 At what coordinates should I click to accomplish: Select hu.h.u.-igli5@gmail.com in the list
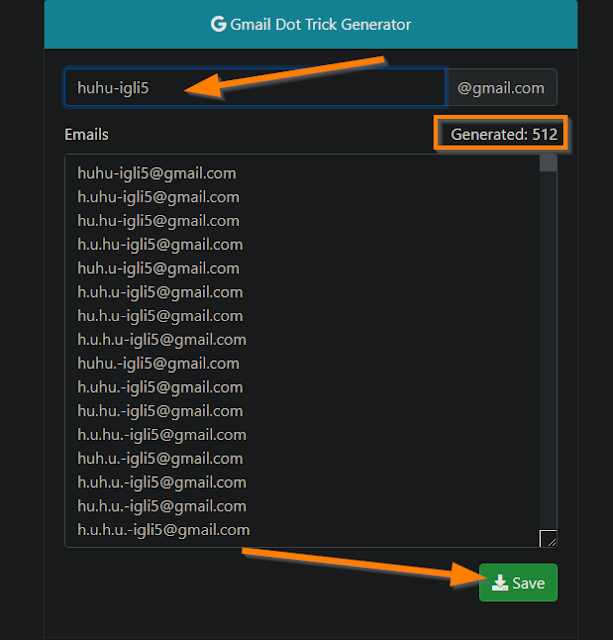(162, 506)
